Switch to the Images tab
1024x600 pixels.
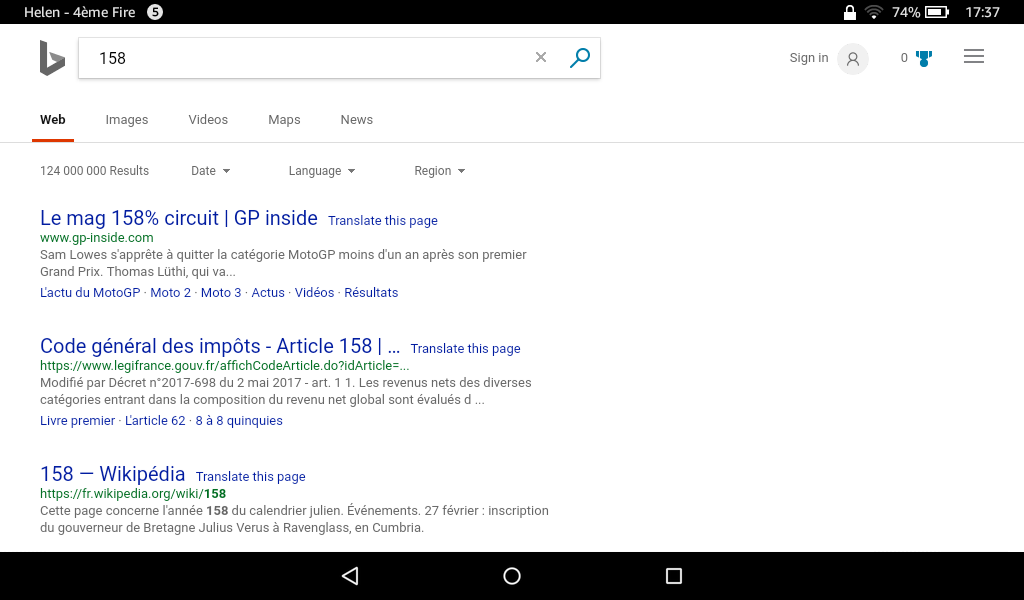coord(127,119)
